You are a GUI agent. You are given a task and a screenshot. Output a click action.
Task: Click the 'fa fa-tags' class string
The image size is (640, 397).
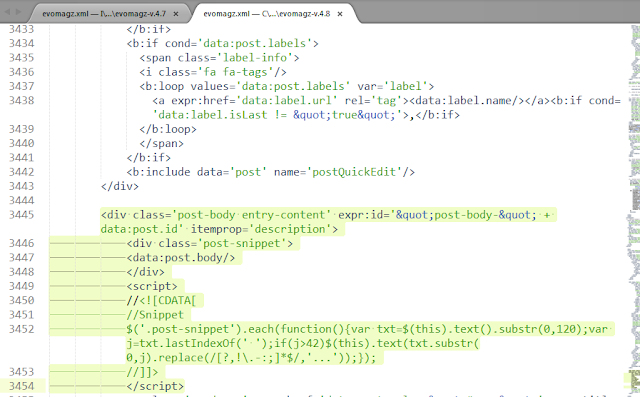pyautogui.click(x=236, y=72)
